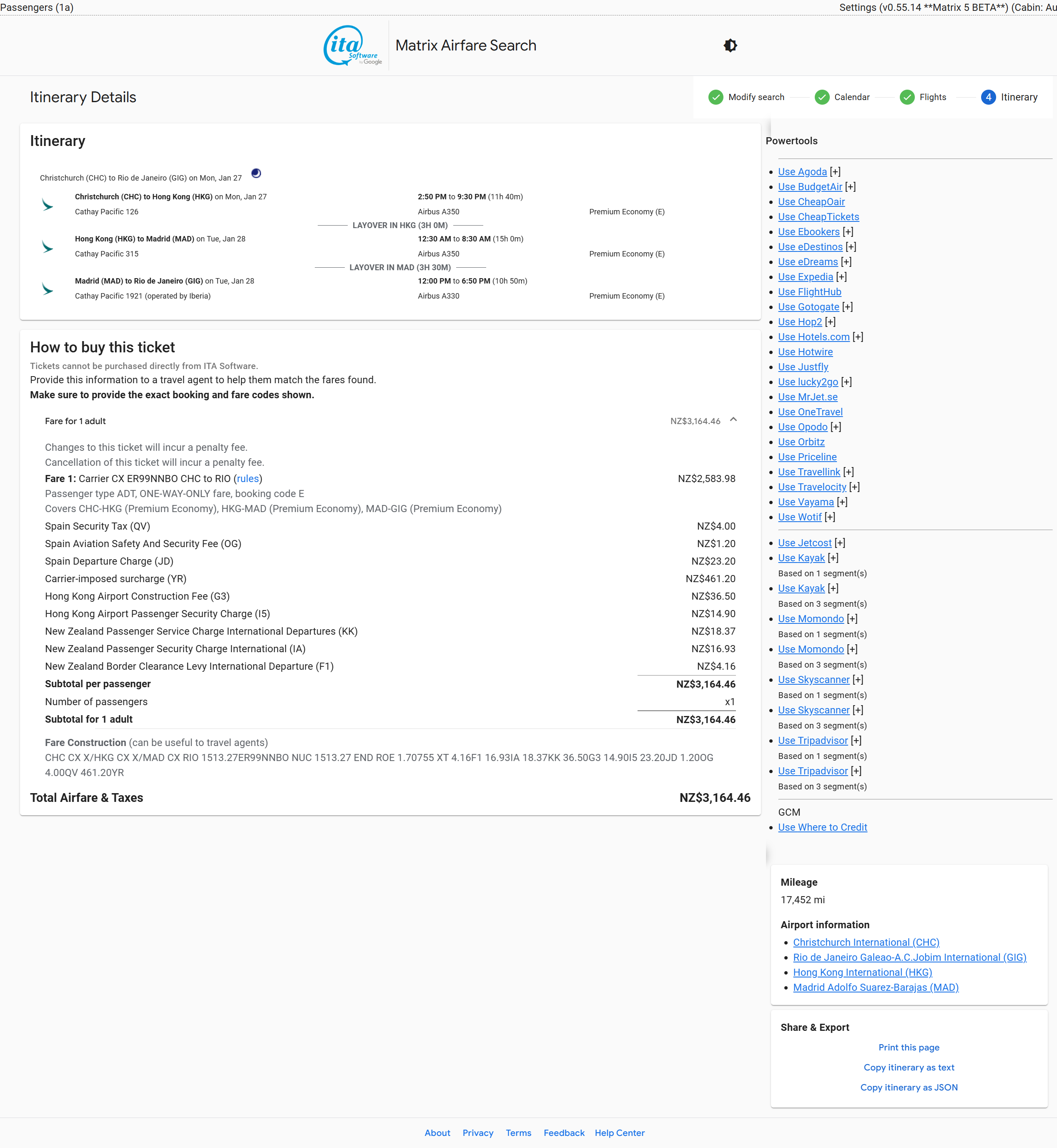Click the number 4 Itinerary step icon
The width and height of the screenshot is (1057, 1148).
988,97
